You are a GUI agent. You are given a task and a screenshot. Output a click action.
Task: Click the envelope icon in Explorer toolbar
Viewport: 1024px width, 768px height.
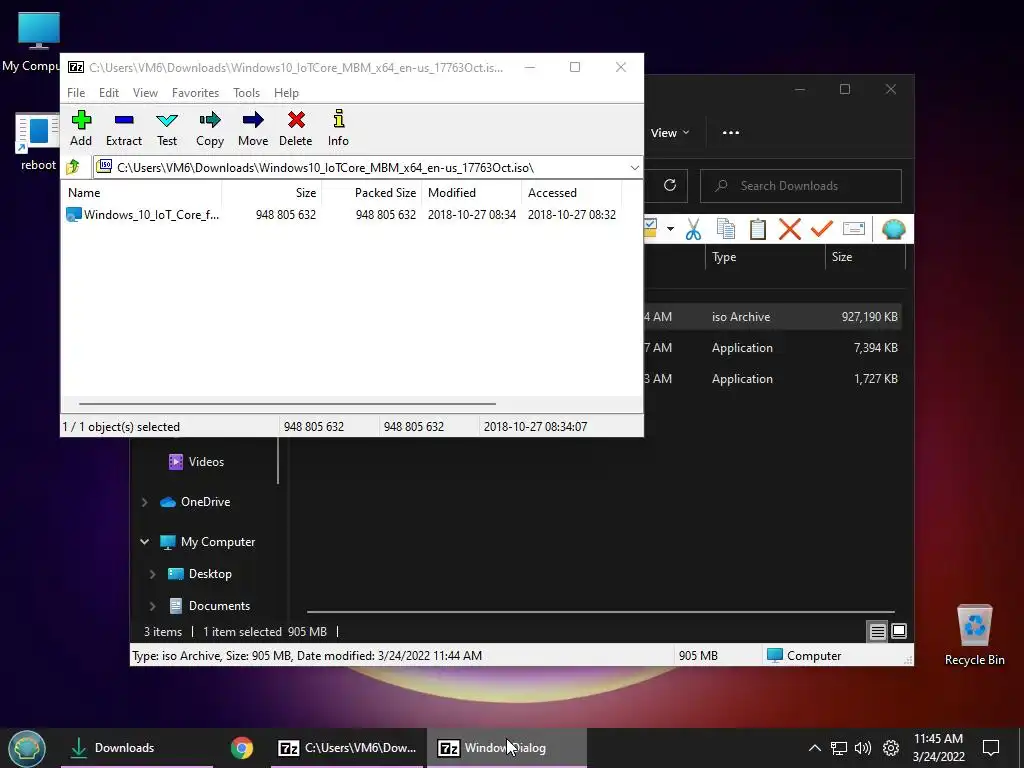point(854,229)
